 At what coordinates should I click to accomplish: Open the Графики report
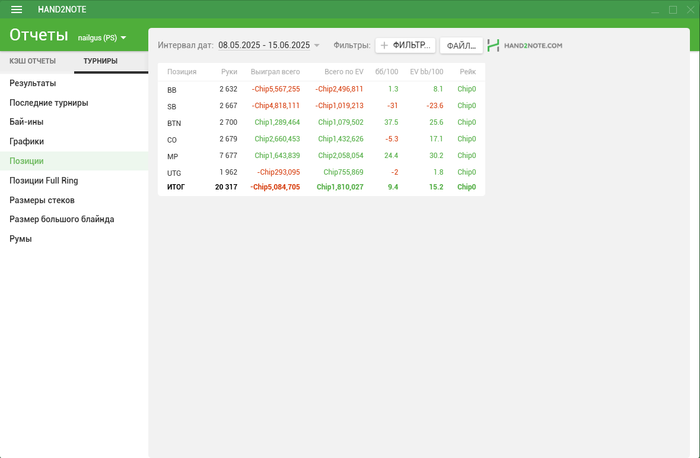pos(74,142)
